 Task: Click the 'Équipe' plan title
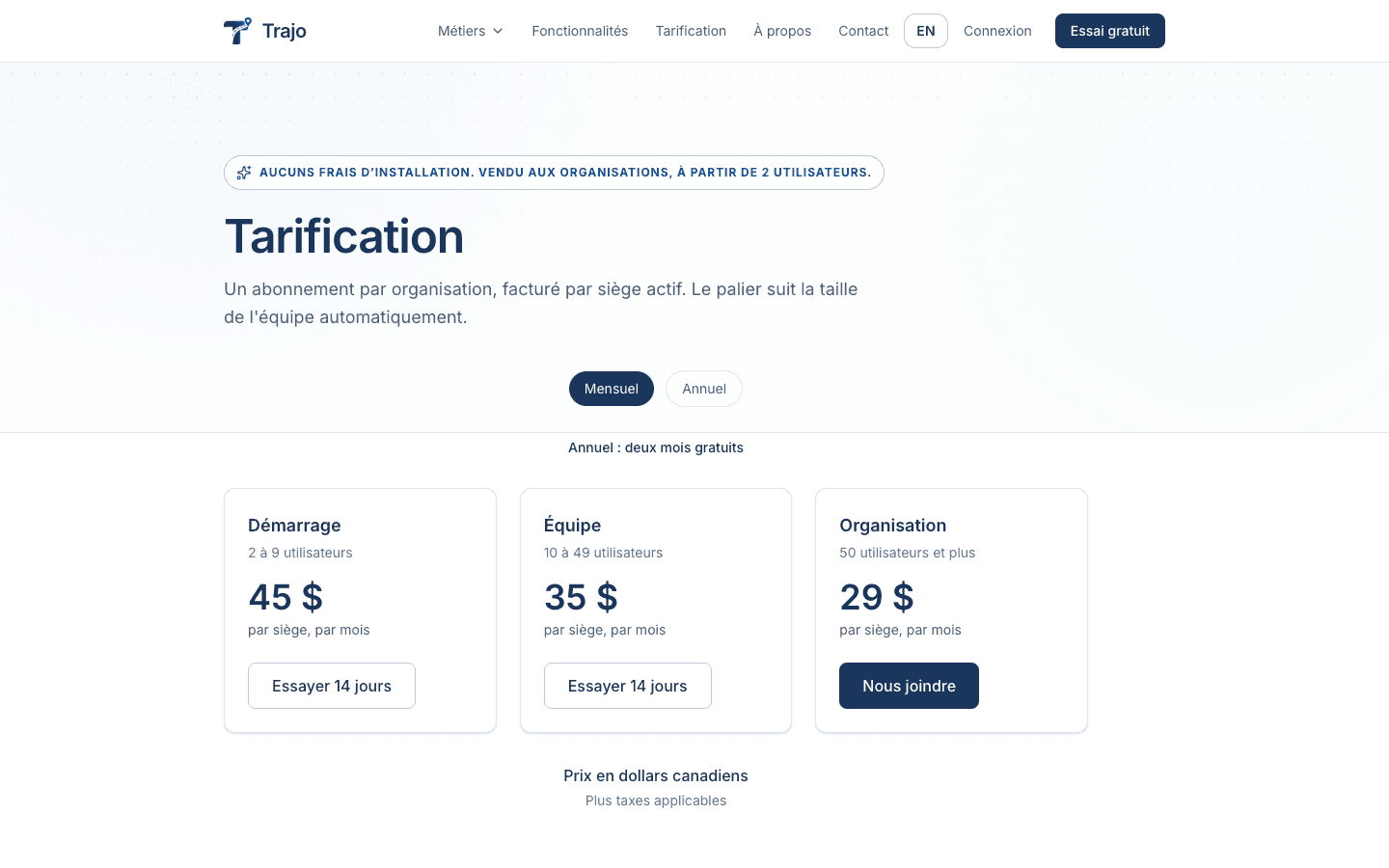[572, 526]
